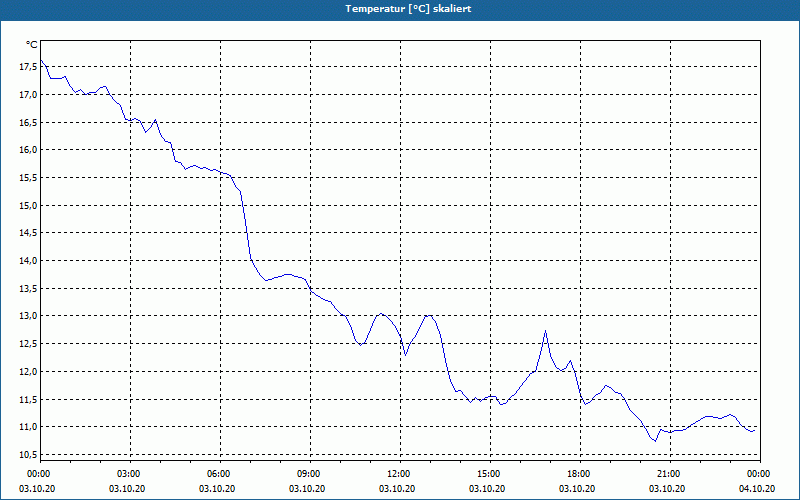Click the chart title 'Temperatur [°C] skaliert'

coord(408,9)
